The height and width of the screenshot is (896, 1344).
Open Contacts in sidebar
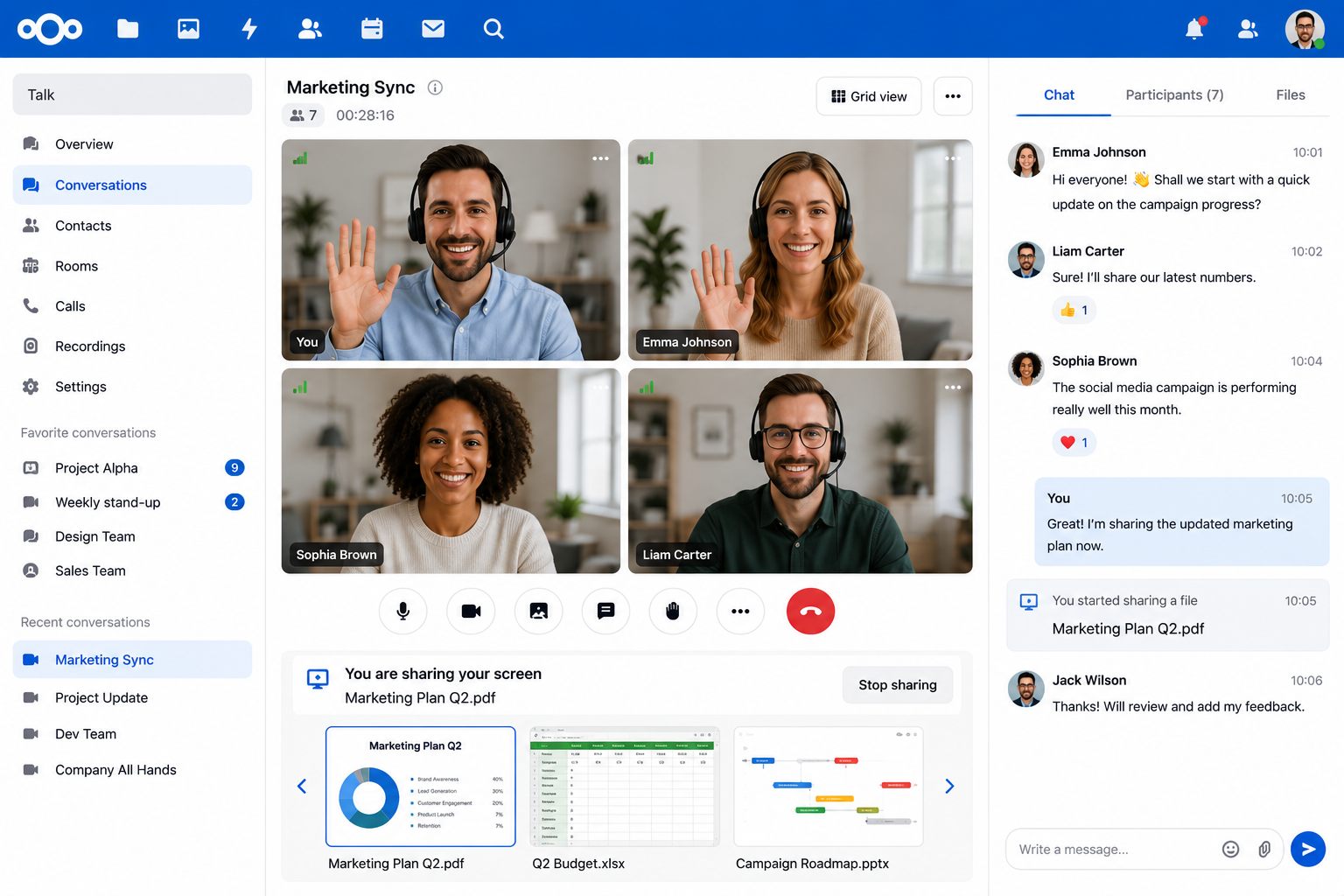tap(132, 226)
